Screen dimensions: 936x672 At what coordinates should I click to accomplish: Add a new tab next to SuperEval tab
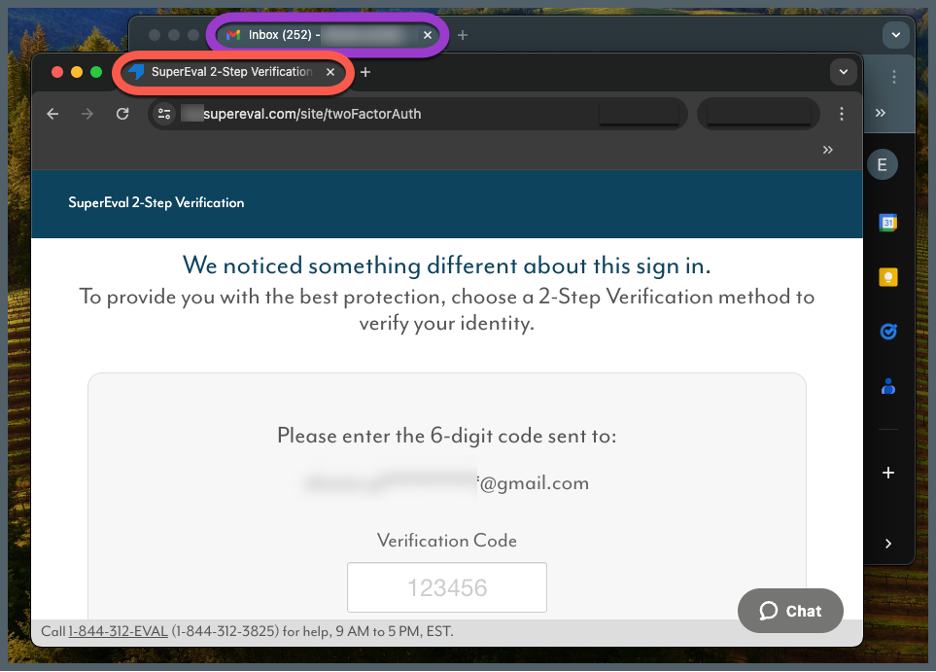(365, 72)
